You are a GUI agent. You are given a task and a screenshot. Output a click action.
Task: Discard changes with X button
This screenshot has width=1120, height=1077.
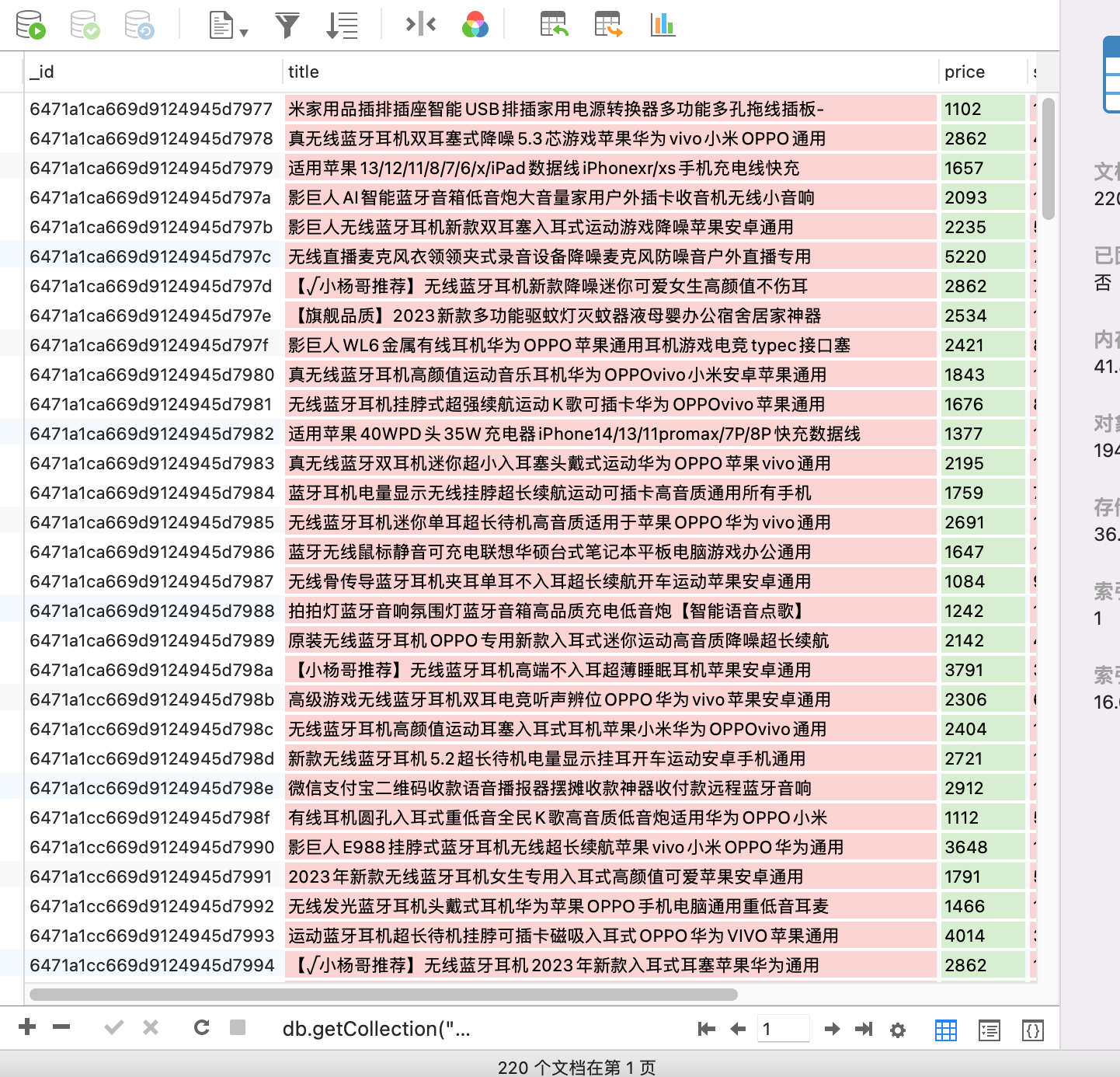[x=151, y=1028]
